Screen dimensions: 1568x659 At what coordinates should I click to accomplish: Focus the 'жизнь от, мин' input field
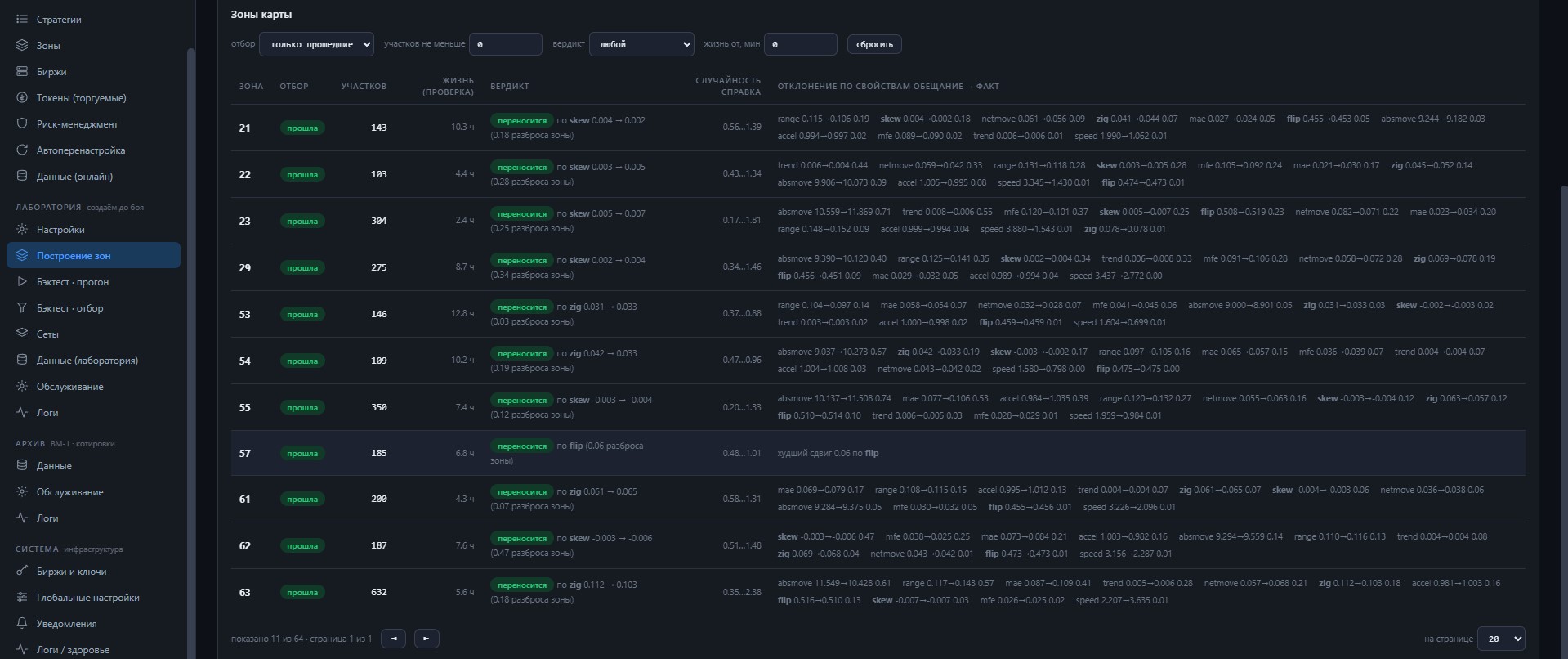pos(801,44)
